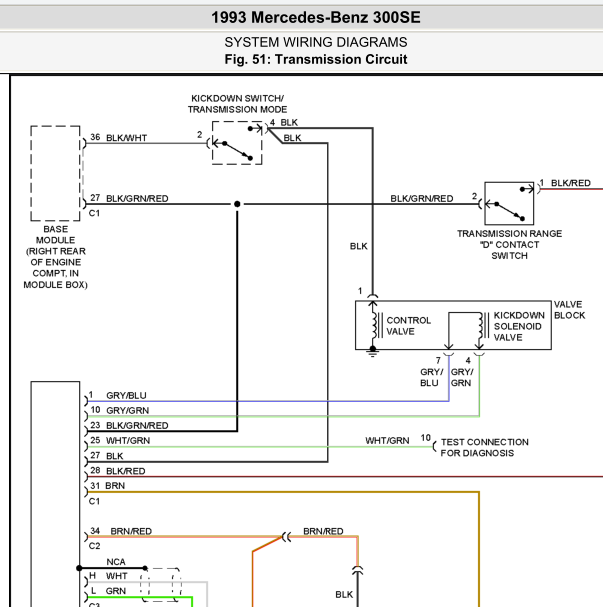Select the "KICKDOWN SWITCH/ TRANSMISSION MODE" label
This screenshot has width=603, height=607.
[x=237, y=104]
